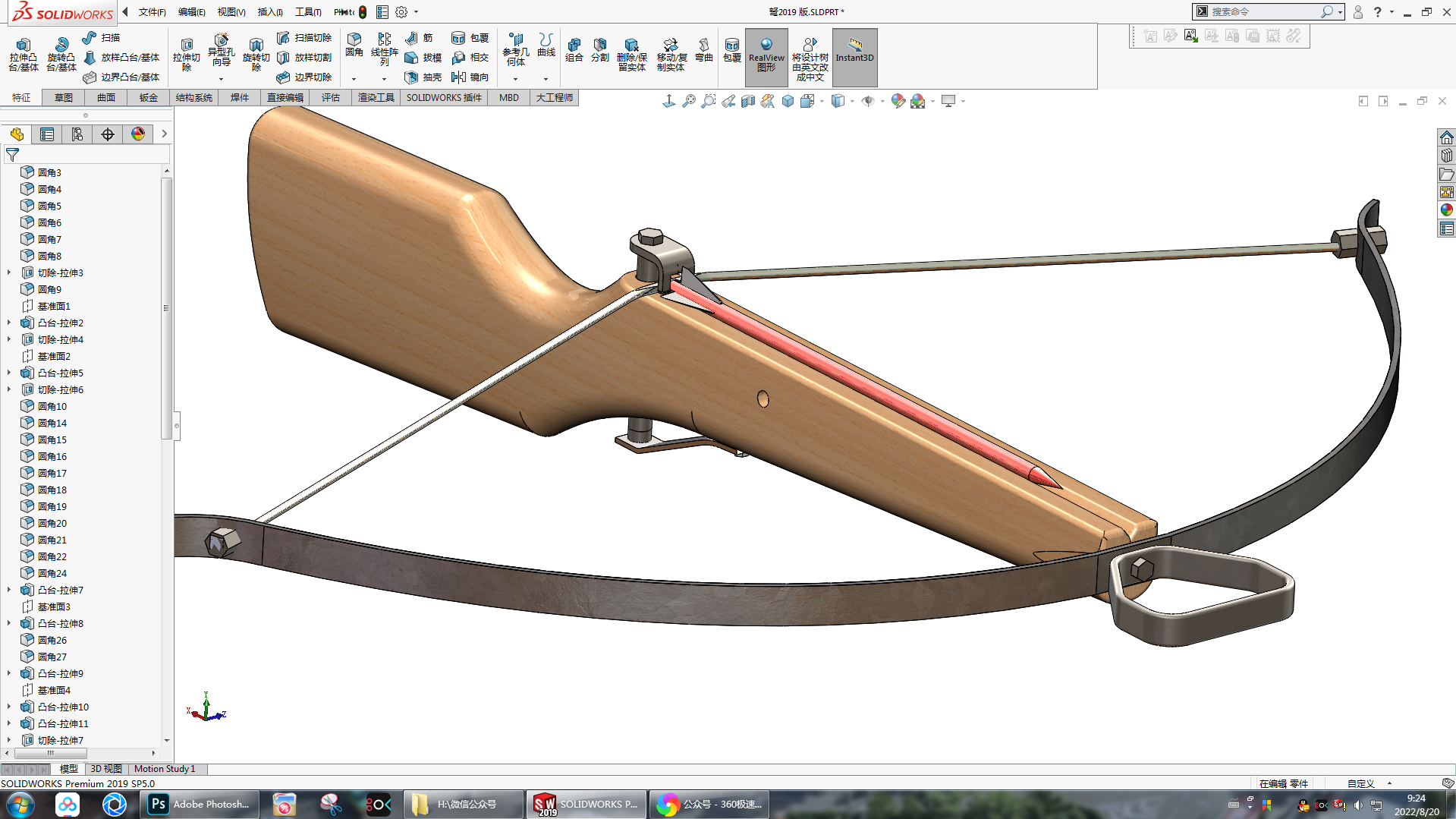The height and width of the screenshot is (819, 1456).
Task: Toggle RealView 图形 graphics
Action: coord(766,57)
